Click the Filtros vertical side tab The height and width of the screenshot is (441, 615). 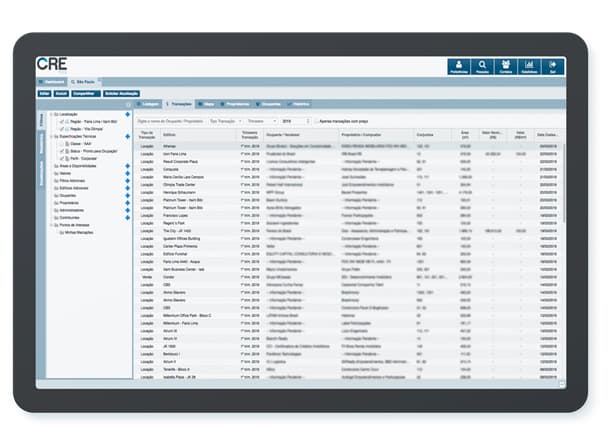pos(41,120)
